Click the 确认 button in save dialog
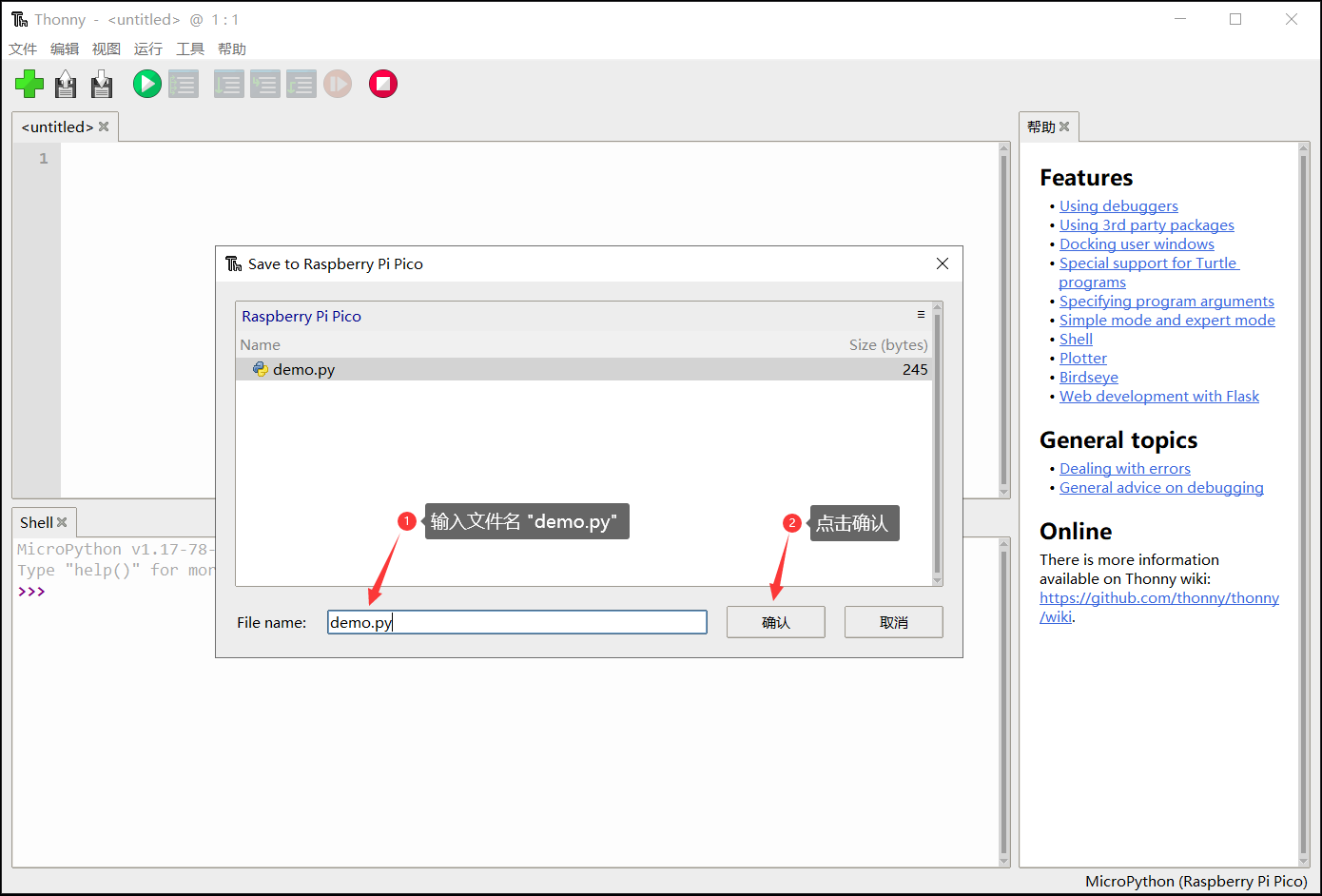This screenshot has width=1322, height=896. click(776, 622)
